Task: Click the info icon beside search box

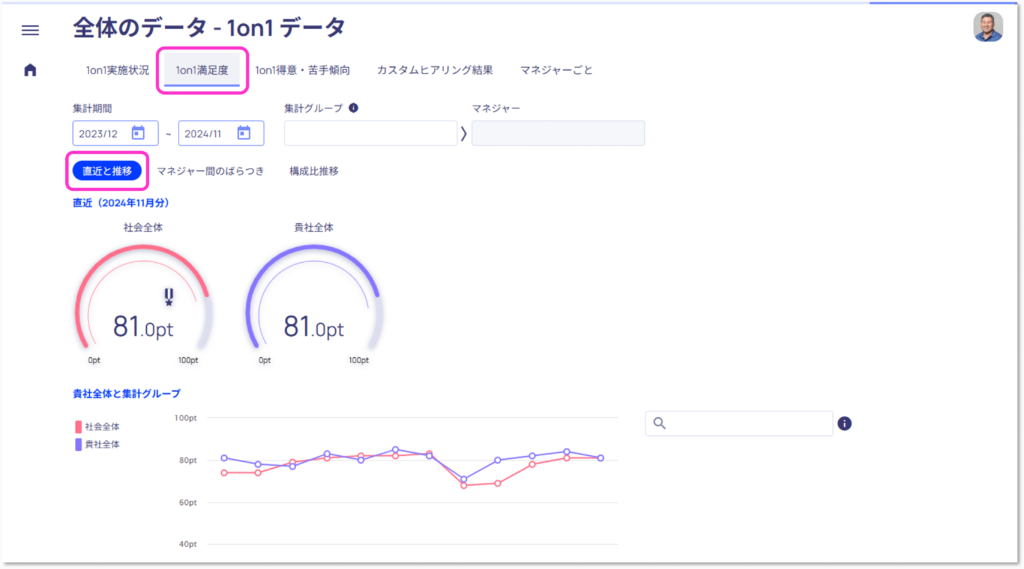Action: (844, 423)
